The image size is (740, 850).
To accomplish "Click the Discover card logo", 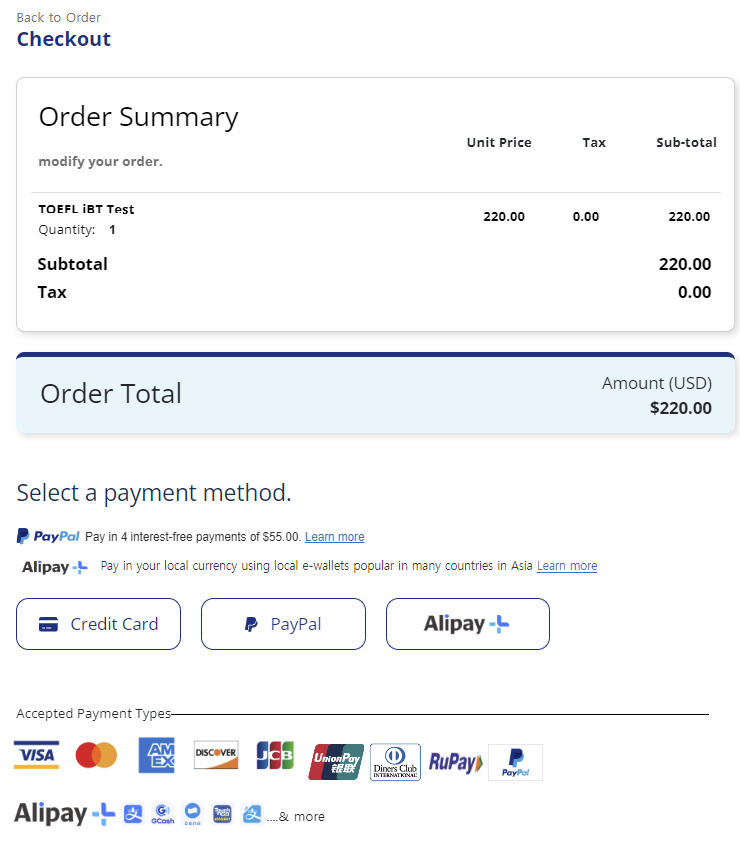I will click(216, 755).
